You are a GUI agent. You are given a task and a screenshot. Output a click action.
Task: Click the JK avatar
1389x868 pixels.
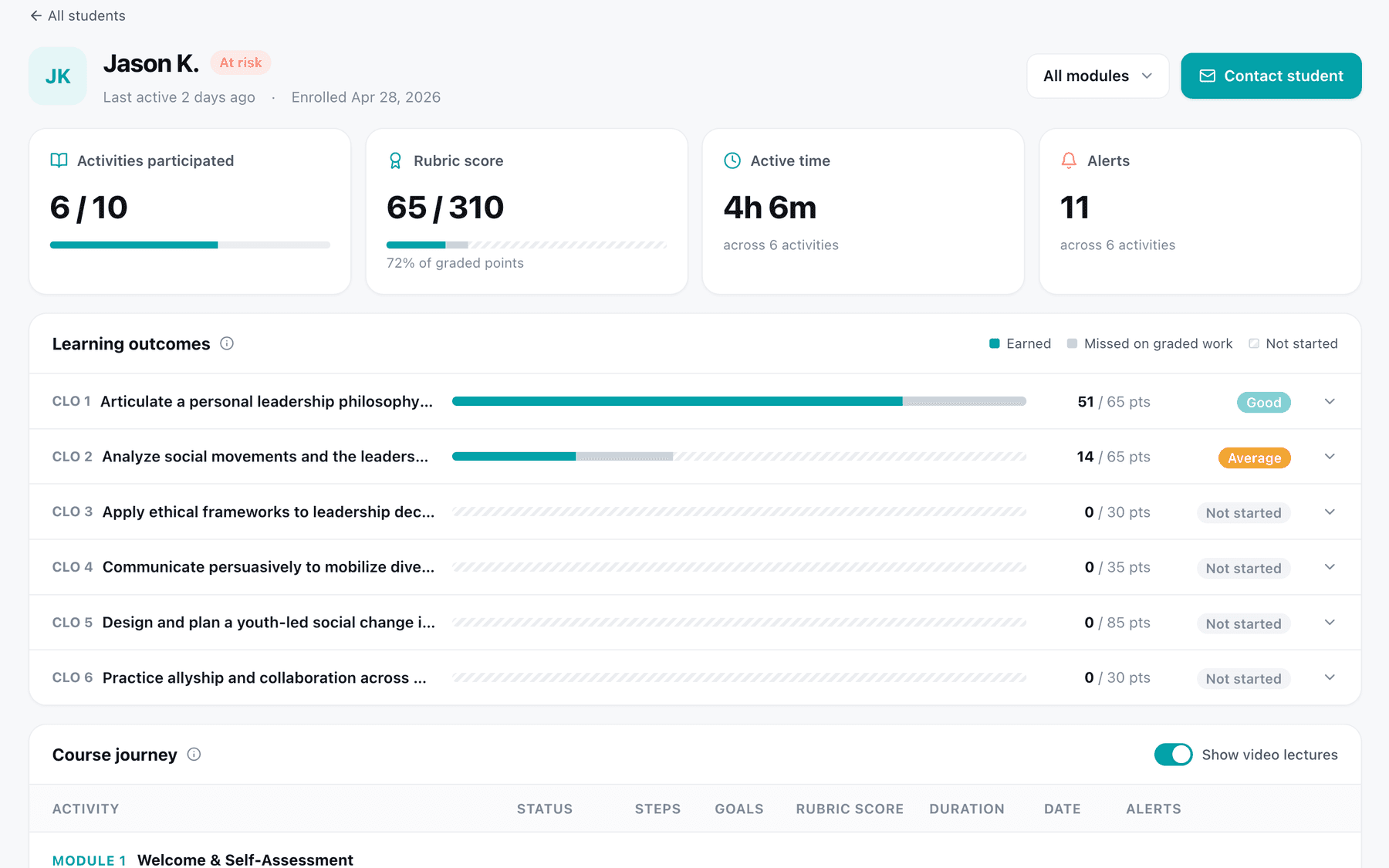click(x=58, y=76)
